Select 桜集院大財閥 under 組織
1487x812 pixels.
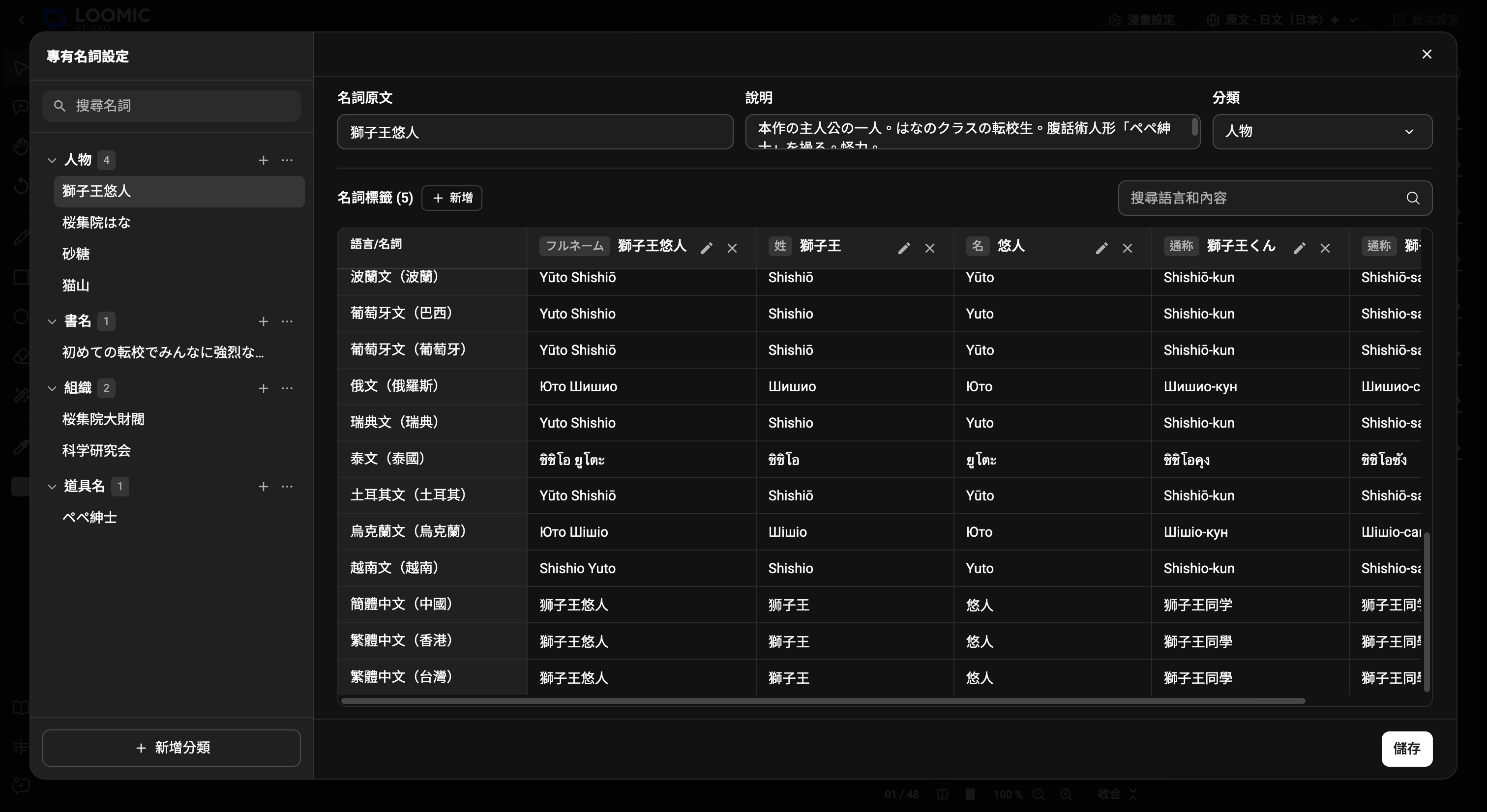(x=179, y=420)
